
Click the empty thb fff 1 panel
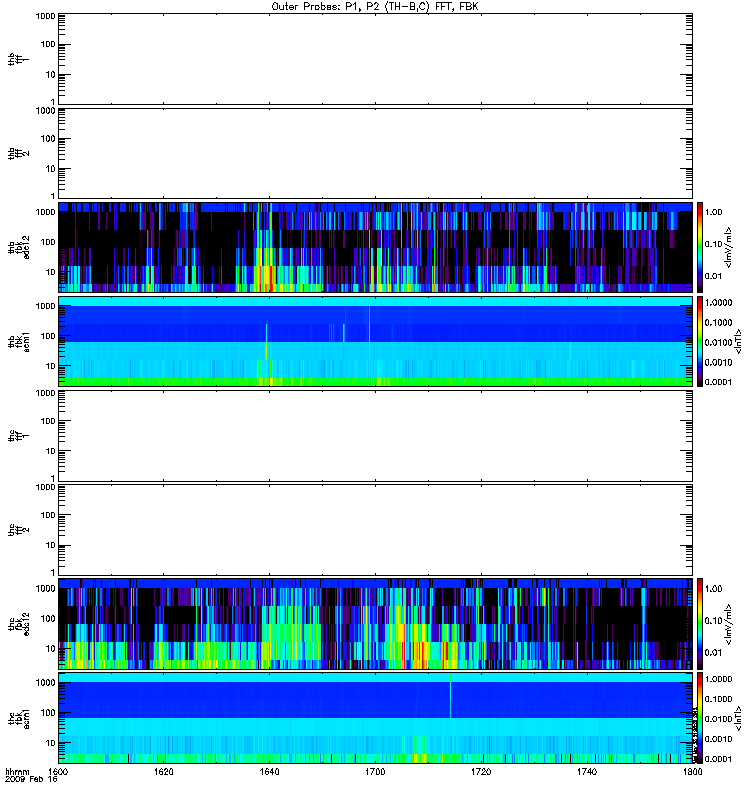[x=375, y=59]
